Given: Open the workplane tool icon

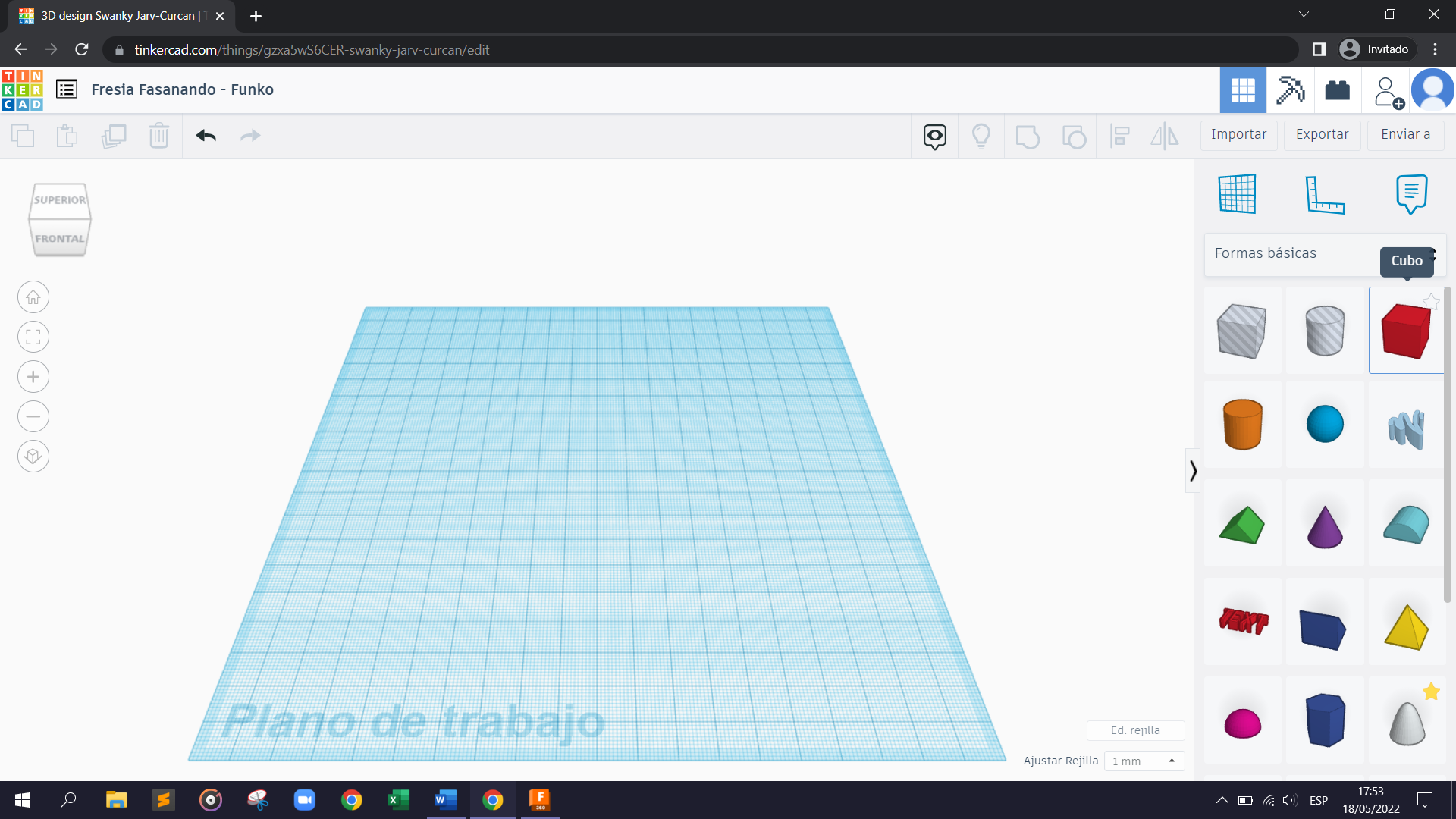Looking at the screenshot, I should click(1237, 194).
